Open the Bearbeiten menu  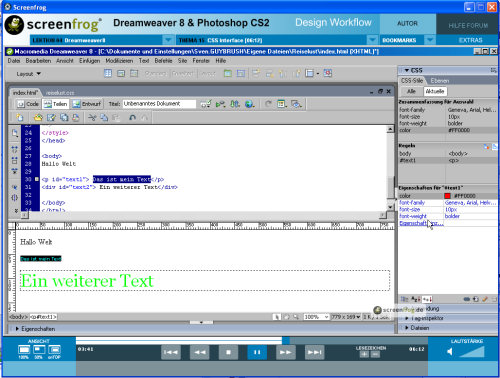(x=38, y=61)
